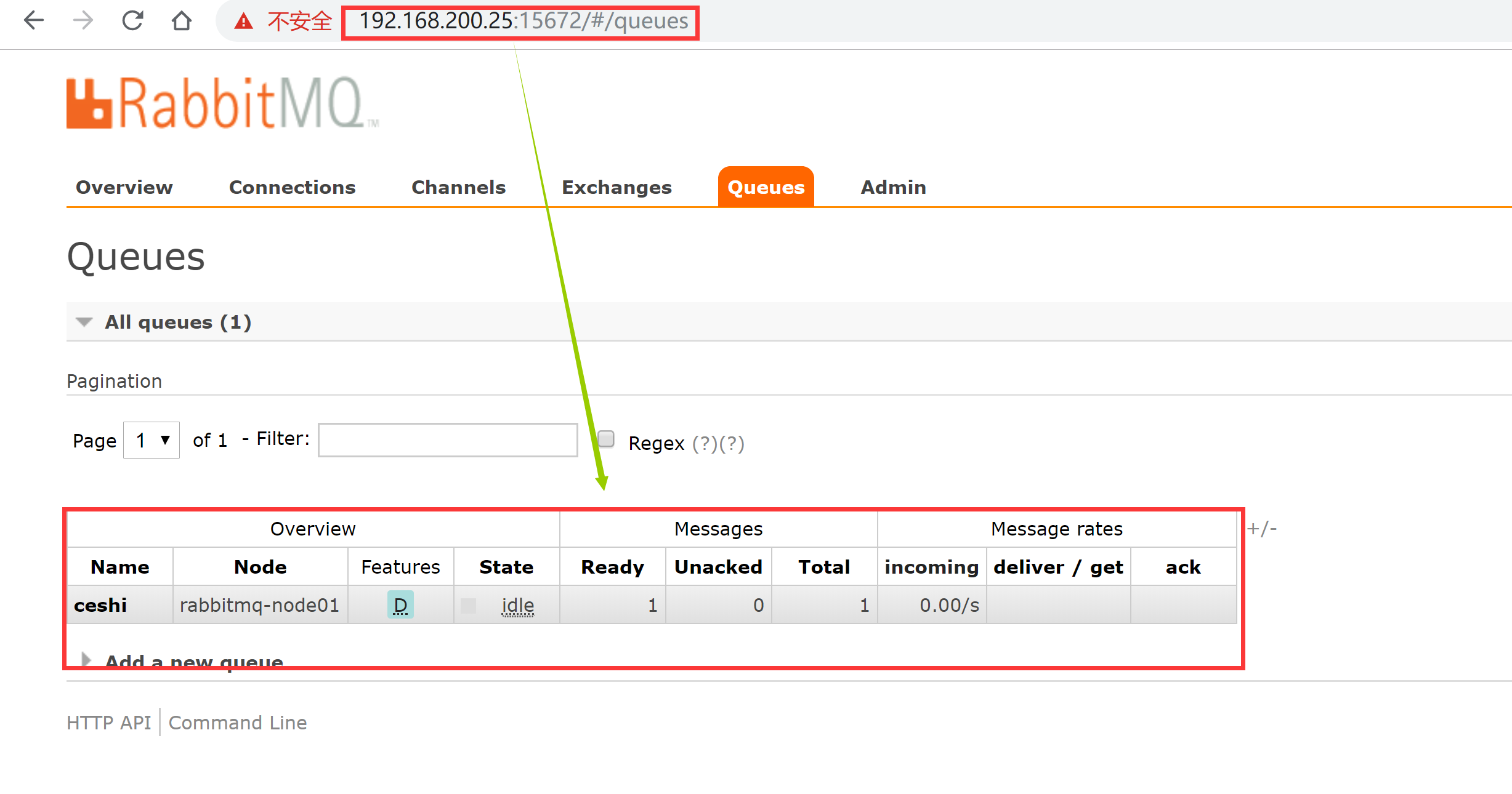Image resolution: width=1512 pixels, height=794 pixels.
Task: Click the browser forward arrow
Action: pos(83,20)
